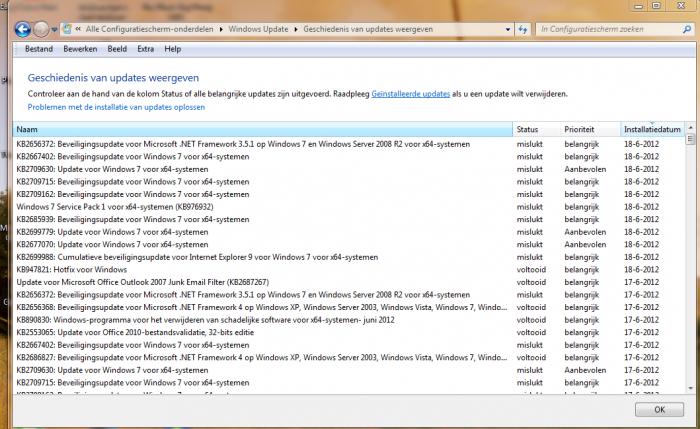This screenshot has width=700, height=429.
Task: Expand arrow after 'Windows Update' breadcrumb
Action: (x=296, y=29)
